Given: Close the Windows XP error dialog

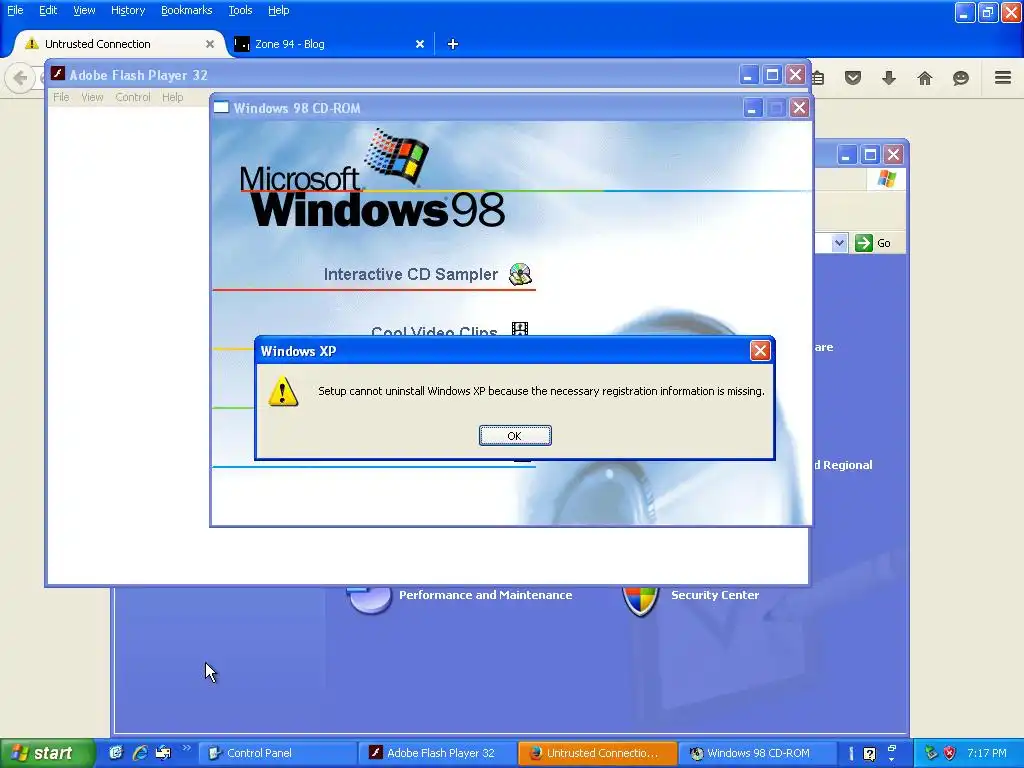Looking at the screenshot, I should [760, 351].
